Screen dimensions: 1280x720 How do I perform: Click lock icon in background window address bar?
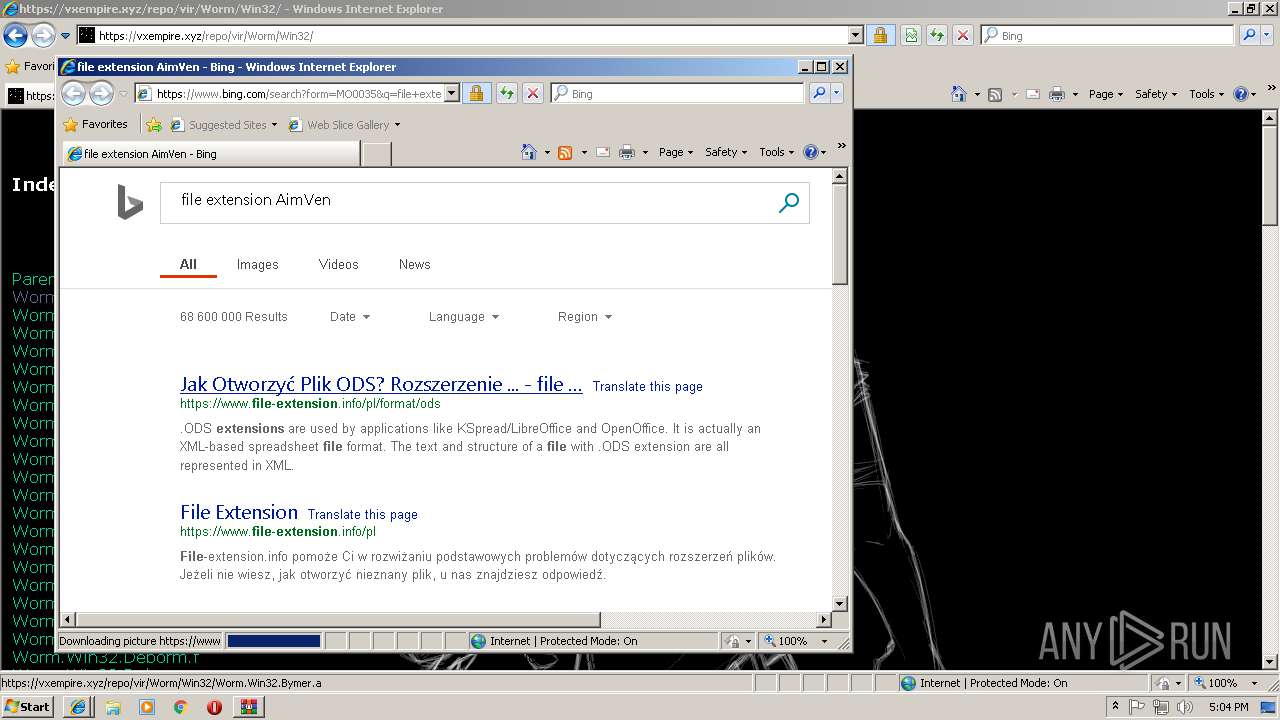click(880, 35)
